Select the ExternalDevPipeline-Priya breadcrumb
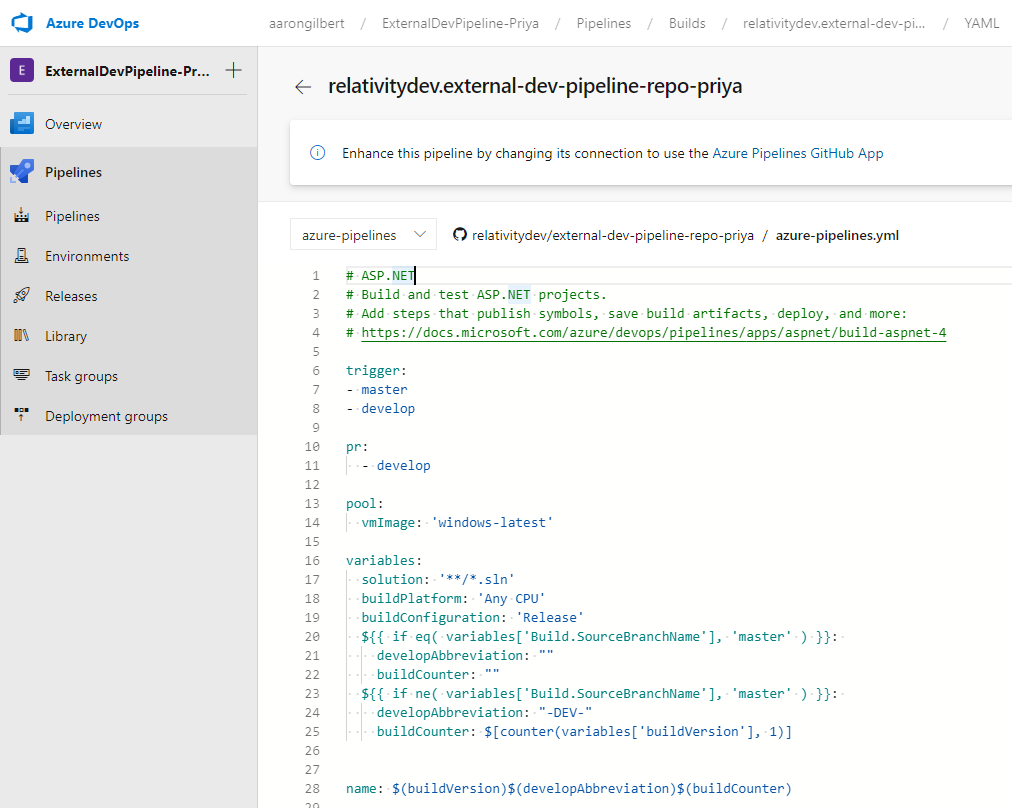Image resolution: width=1012 pixels, height=808 pixels. [460, 23]
